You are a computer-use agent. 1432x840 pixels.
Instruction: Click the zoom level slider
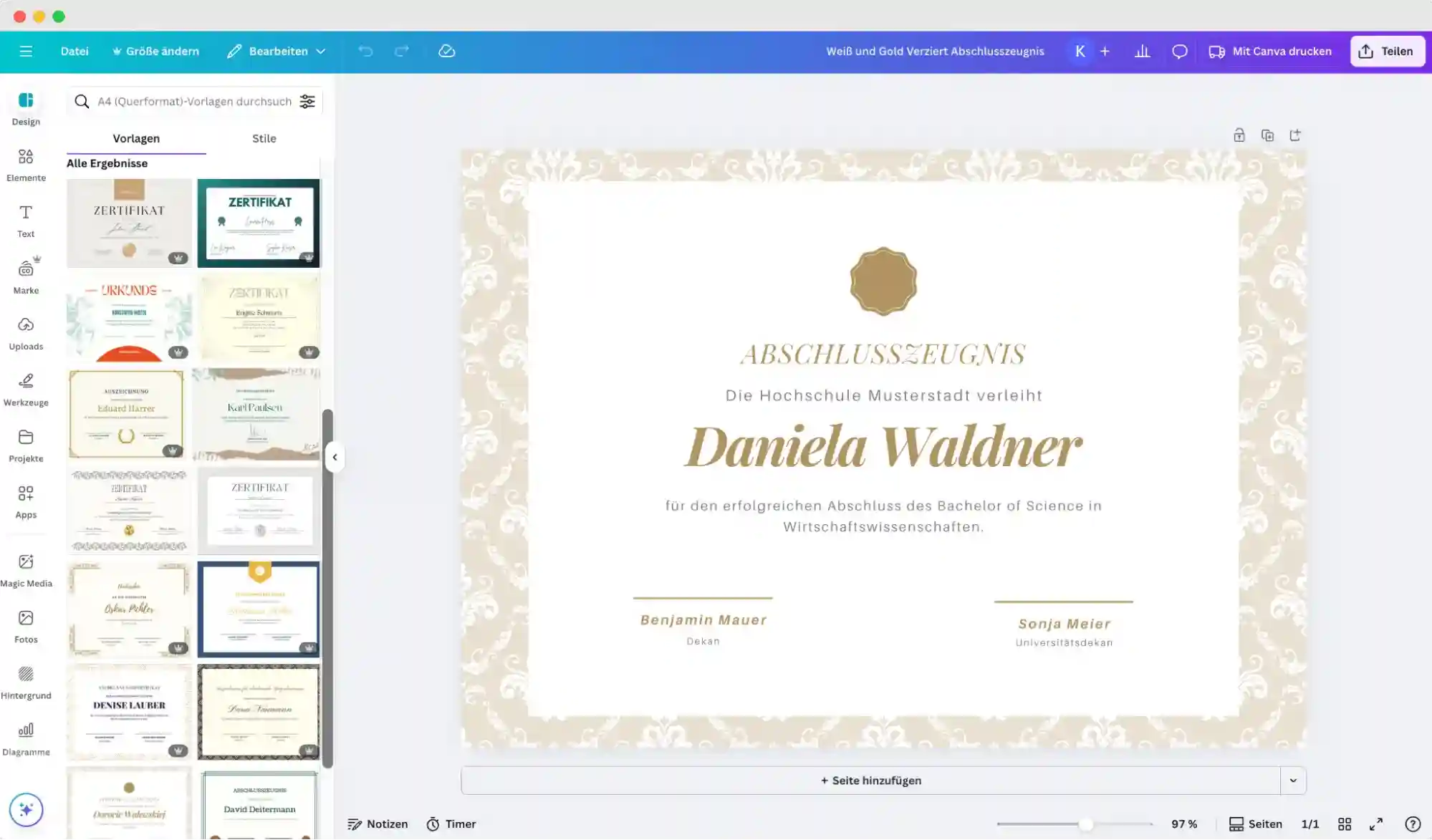[1086, 824]
